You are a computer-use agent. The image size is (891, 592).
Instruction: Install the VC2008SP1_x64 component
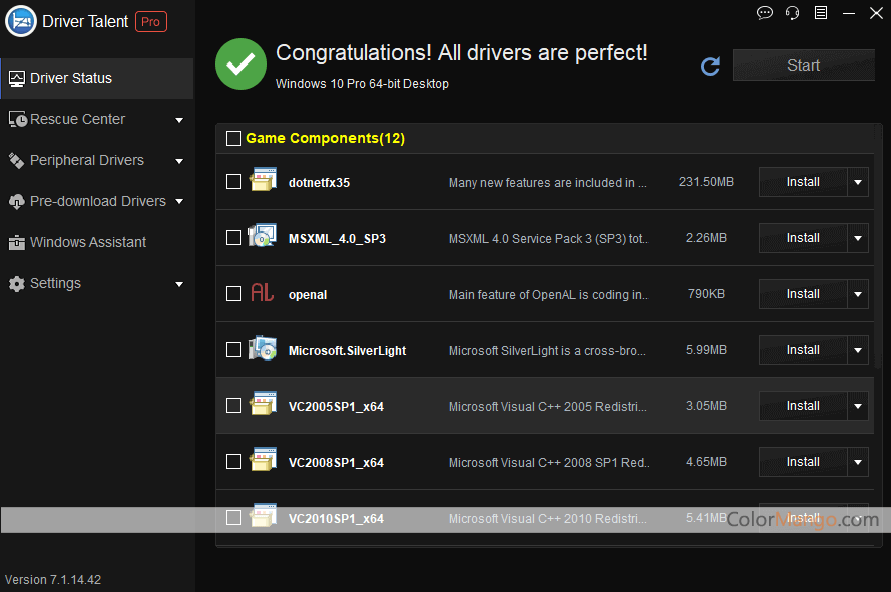803,462
